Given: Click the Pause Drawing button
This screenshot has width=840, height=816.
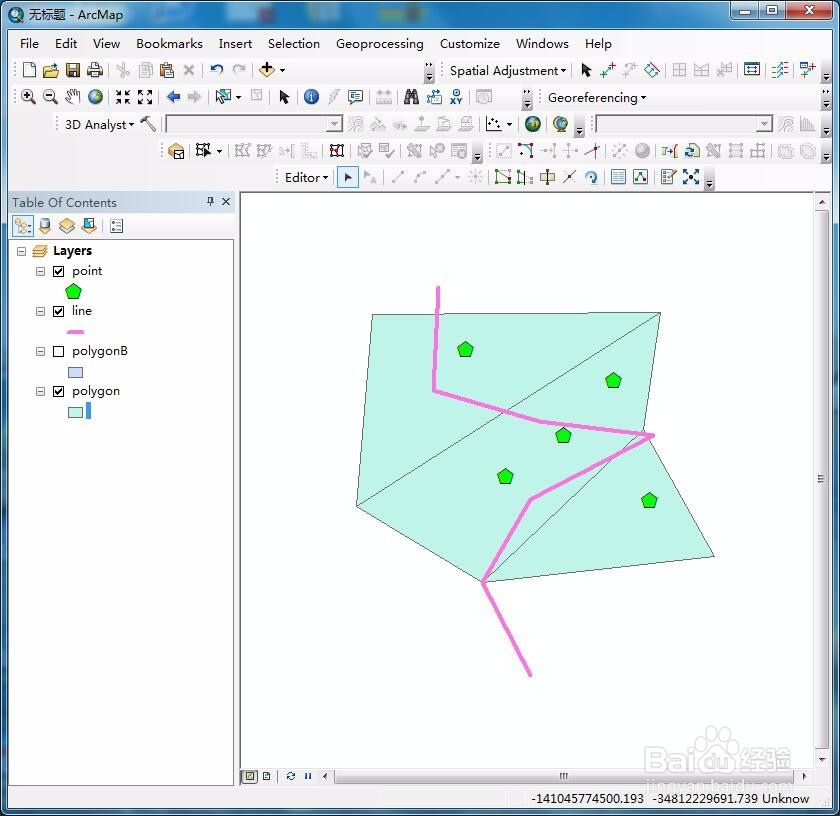Looking at the screenshot, I should point(308,776).
